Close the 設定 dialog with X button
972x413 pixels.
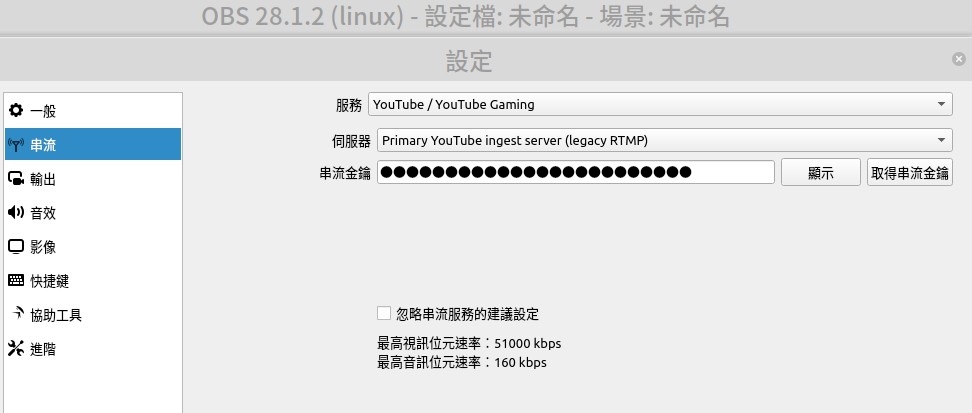tap(959, 60)
